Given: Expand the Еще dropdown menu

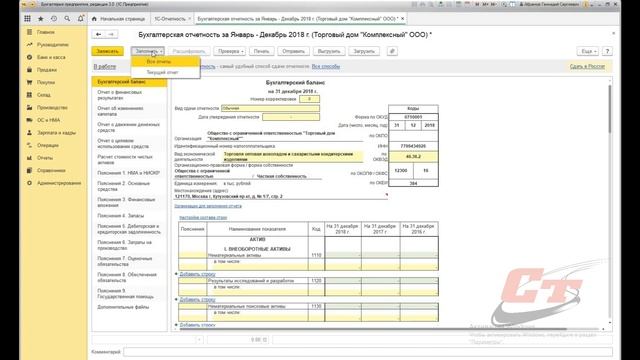Looking at the screenshot, I should point(587,51).
